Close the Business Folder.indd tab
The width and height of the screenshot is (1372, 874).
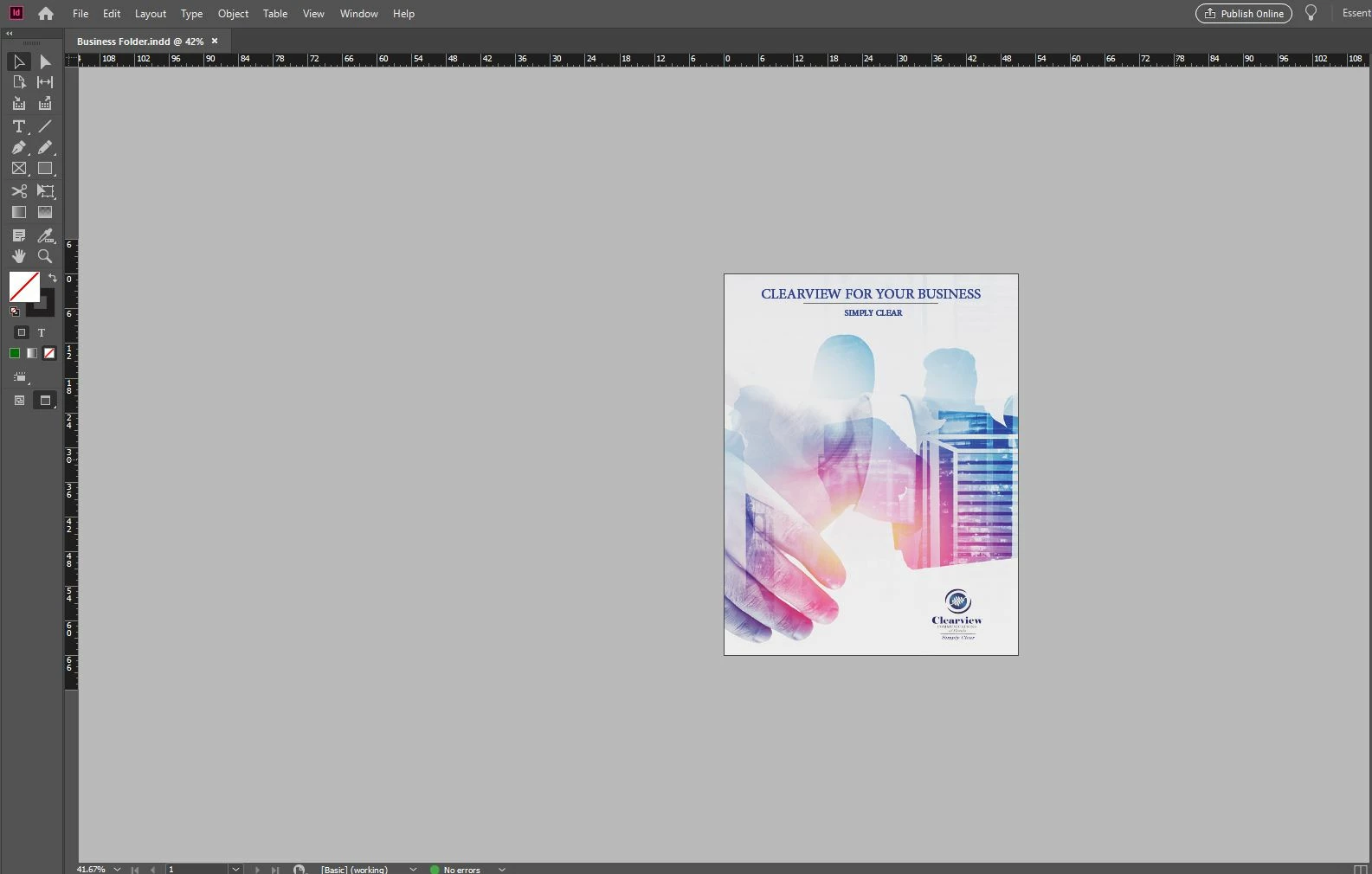(x=215, y=41)
